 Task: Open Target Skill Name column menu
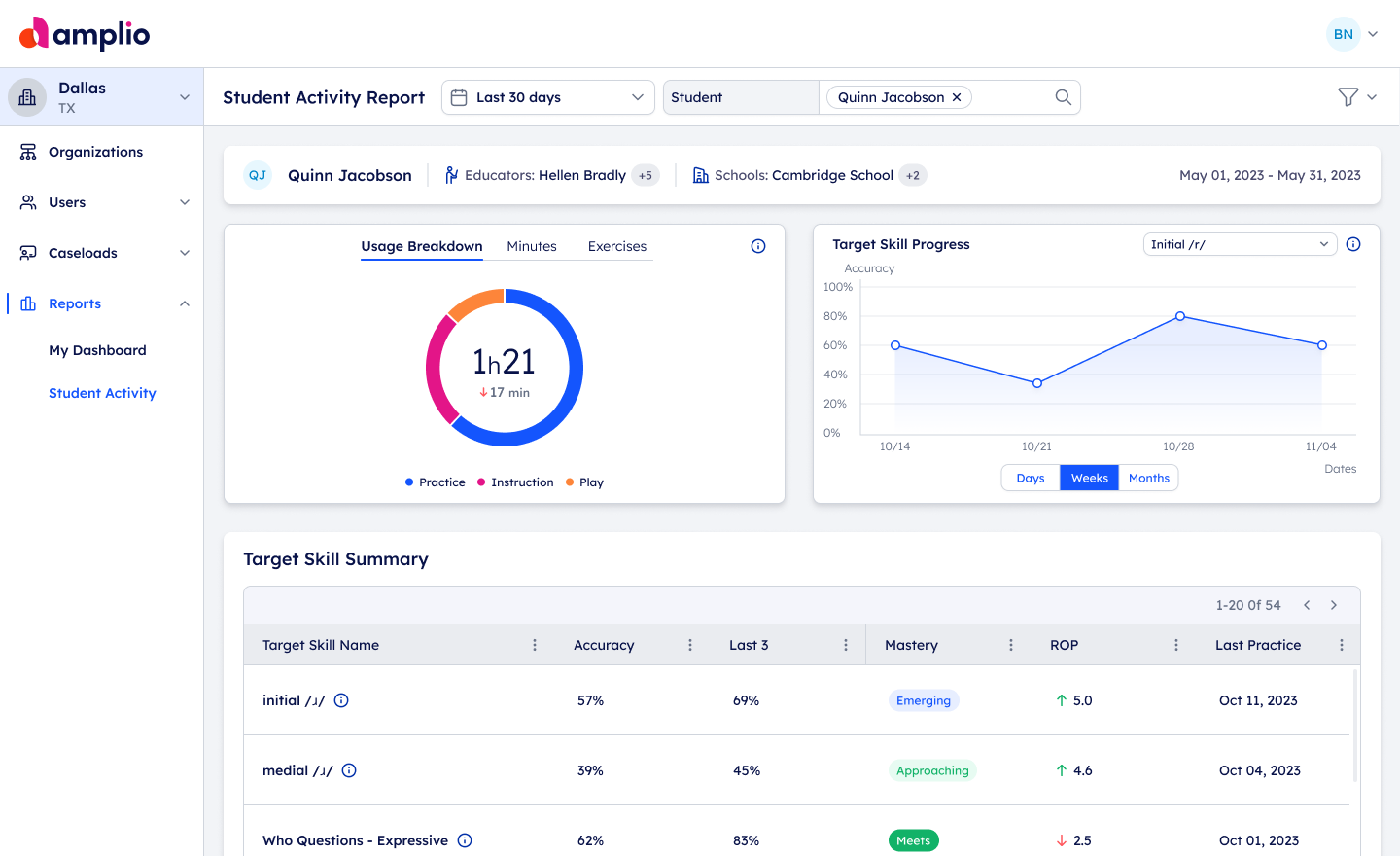[535, 645]
